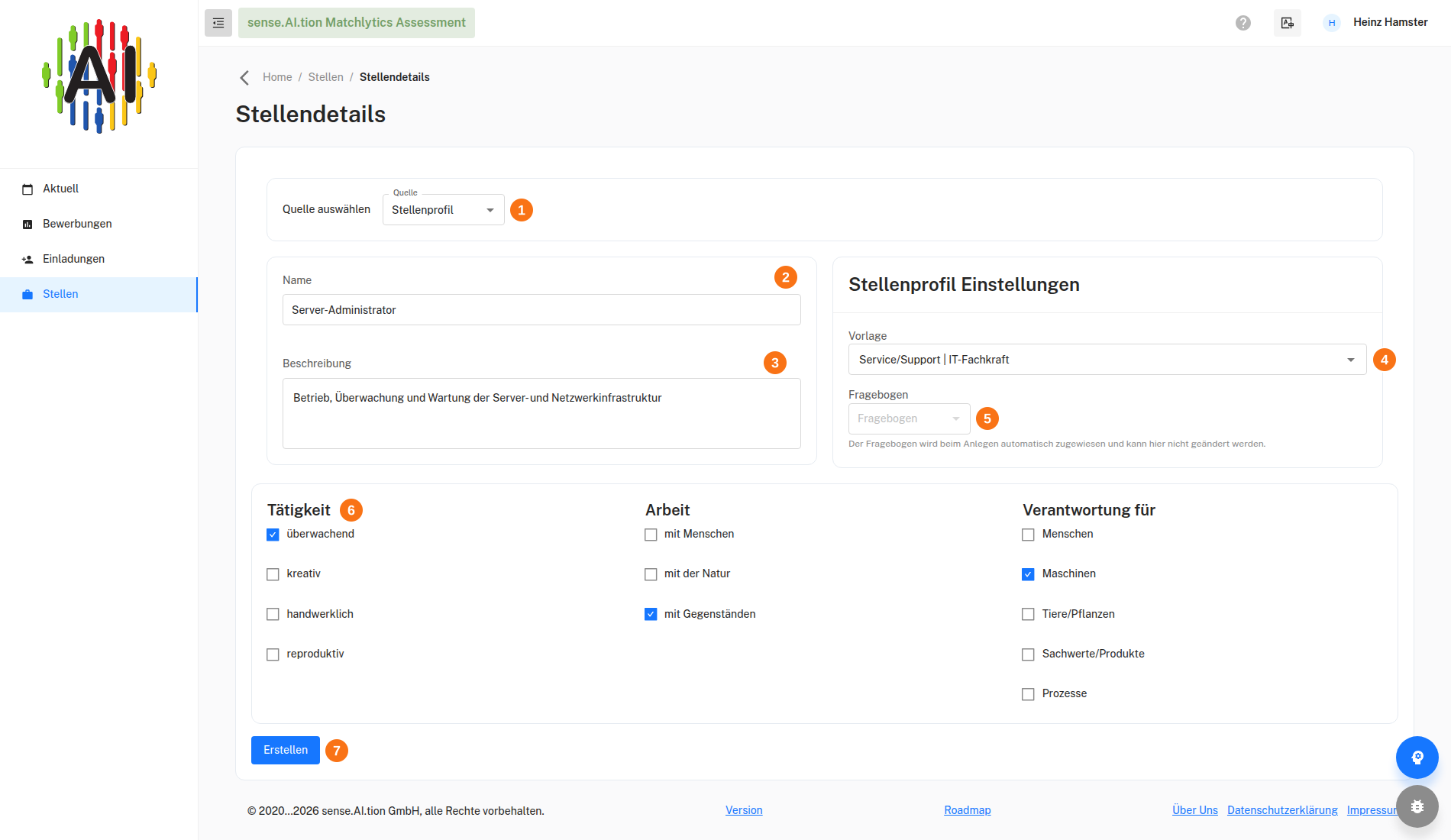Go to Bewerbungen in the sidebar
1451x840 pixels.
[x=99, y=224]
